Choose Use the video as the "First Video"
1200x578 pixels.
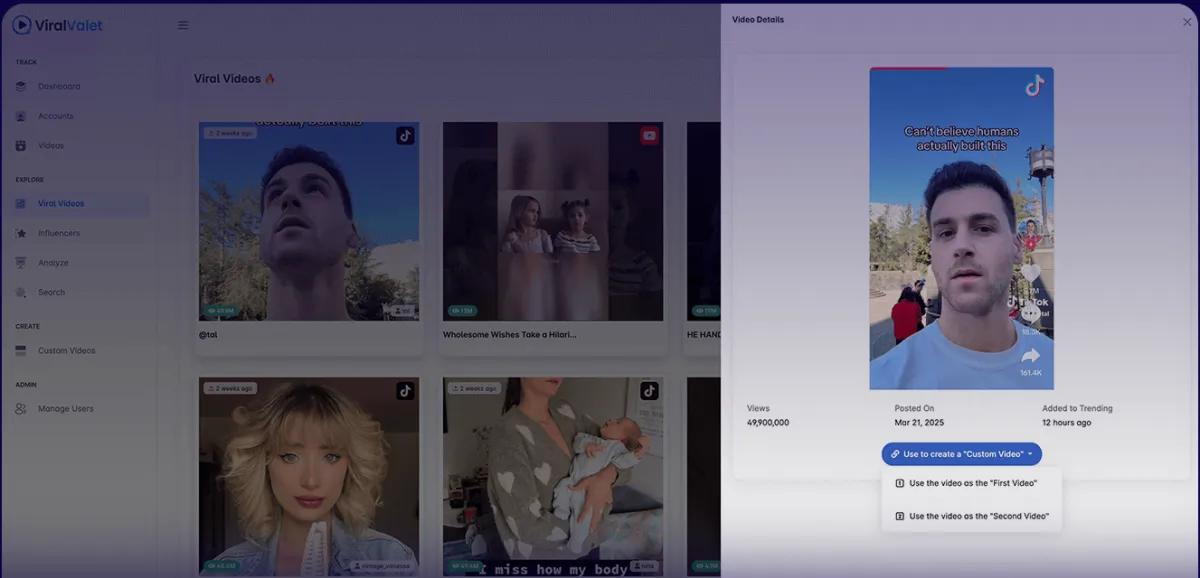pyautogui.click(x=971, y=483)
